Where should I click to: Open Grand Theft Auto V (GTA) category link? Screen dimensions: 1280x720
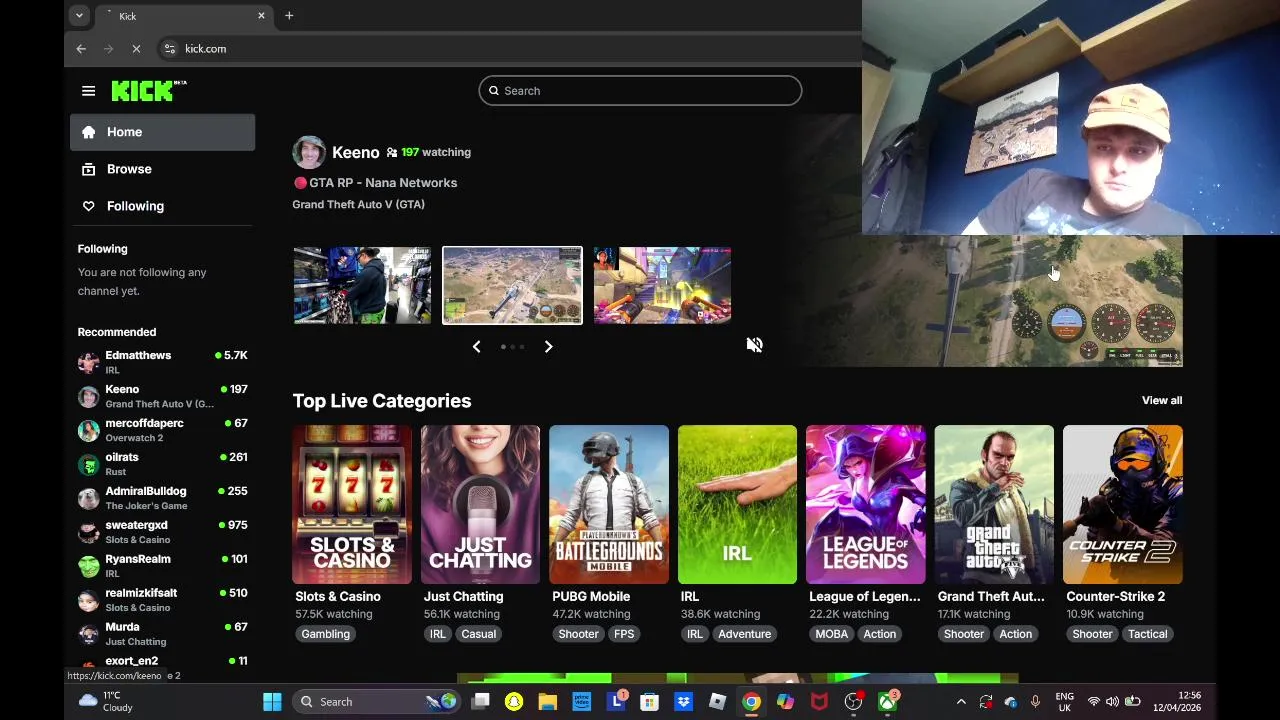358,204
